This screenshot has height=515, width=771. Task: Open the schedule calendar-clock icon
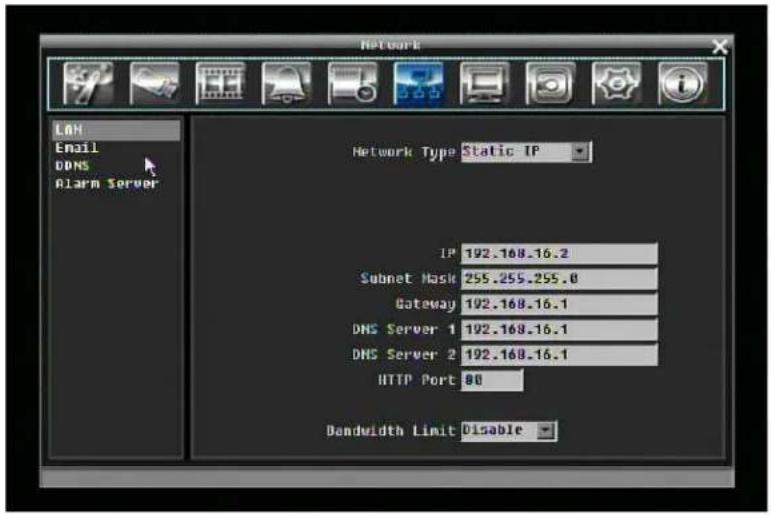click(353, 83)
